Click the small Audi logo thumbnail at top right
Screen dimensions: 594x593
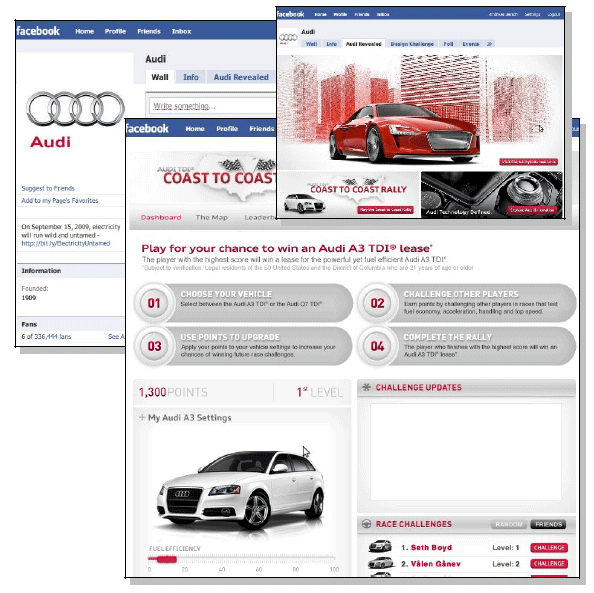288,38
